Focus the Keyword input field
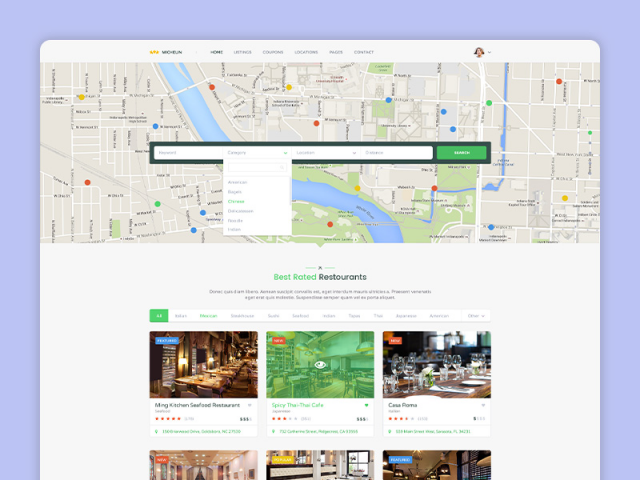 coord(188,153)
